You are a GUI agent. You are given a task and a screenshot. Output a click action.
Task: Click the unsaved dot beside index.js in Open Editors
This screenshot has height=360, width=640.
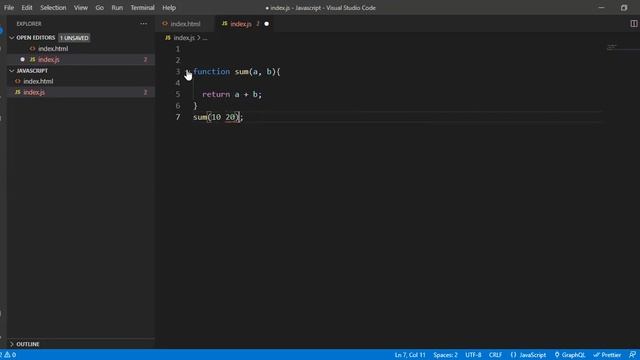click(22, 60)
